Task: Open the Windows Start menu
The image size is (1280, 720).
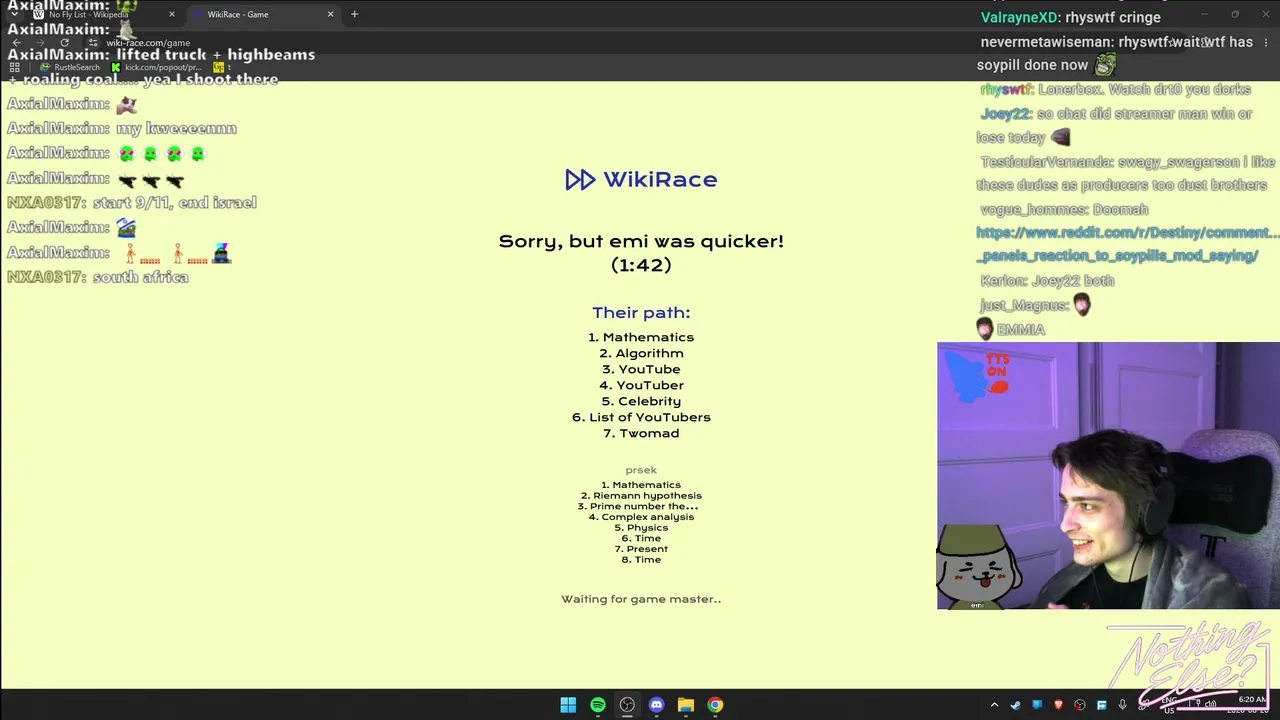Action: pyautogui.click(x=568, y=705)
